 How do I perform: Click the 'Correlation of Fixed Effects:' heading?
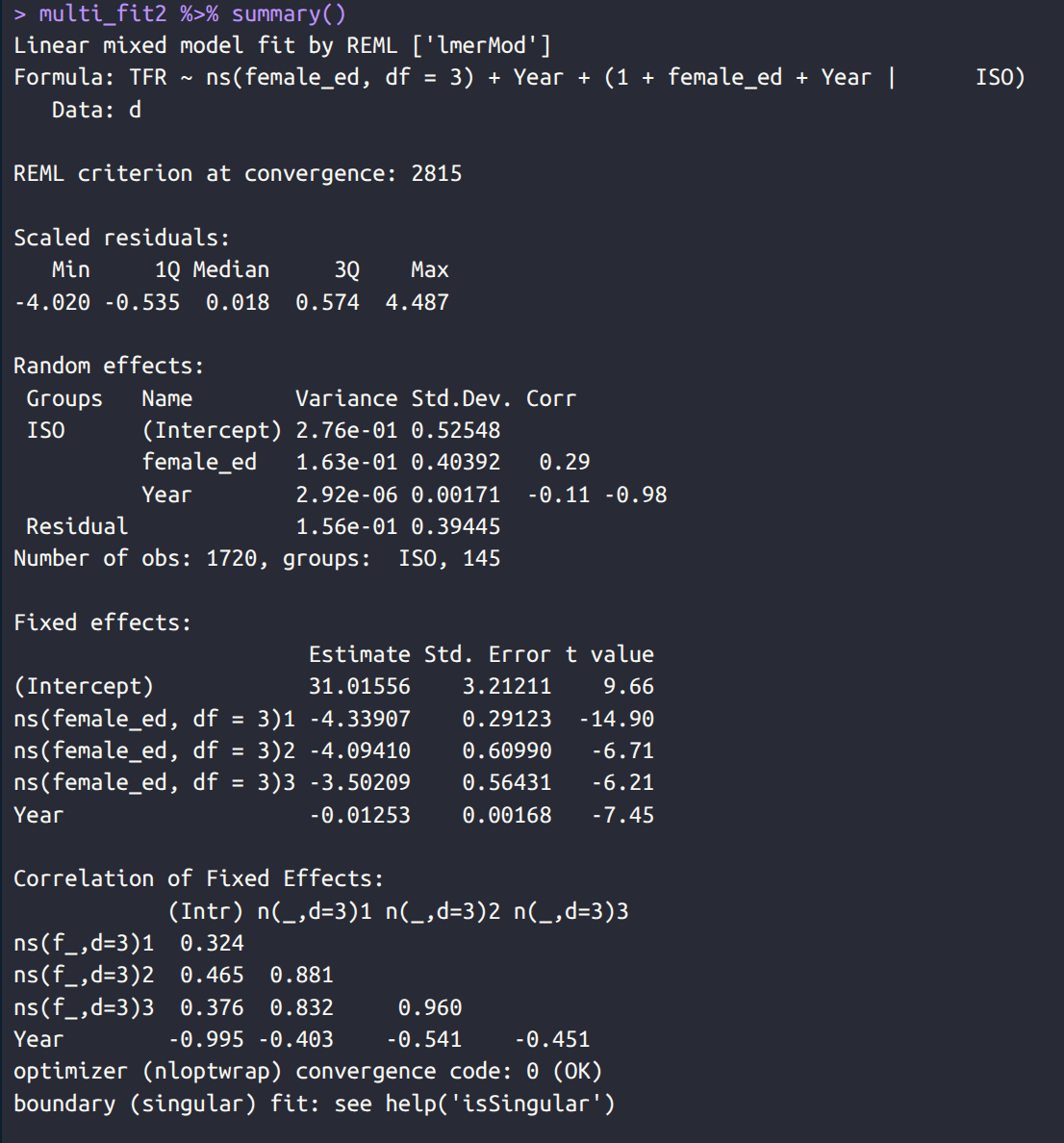point(199,878)
